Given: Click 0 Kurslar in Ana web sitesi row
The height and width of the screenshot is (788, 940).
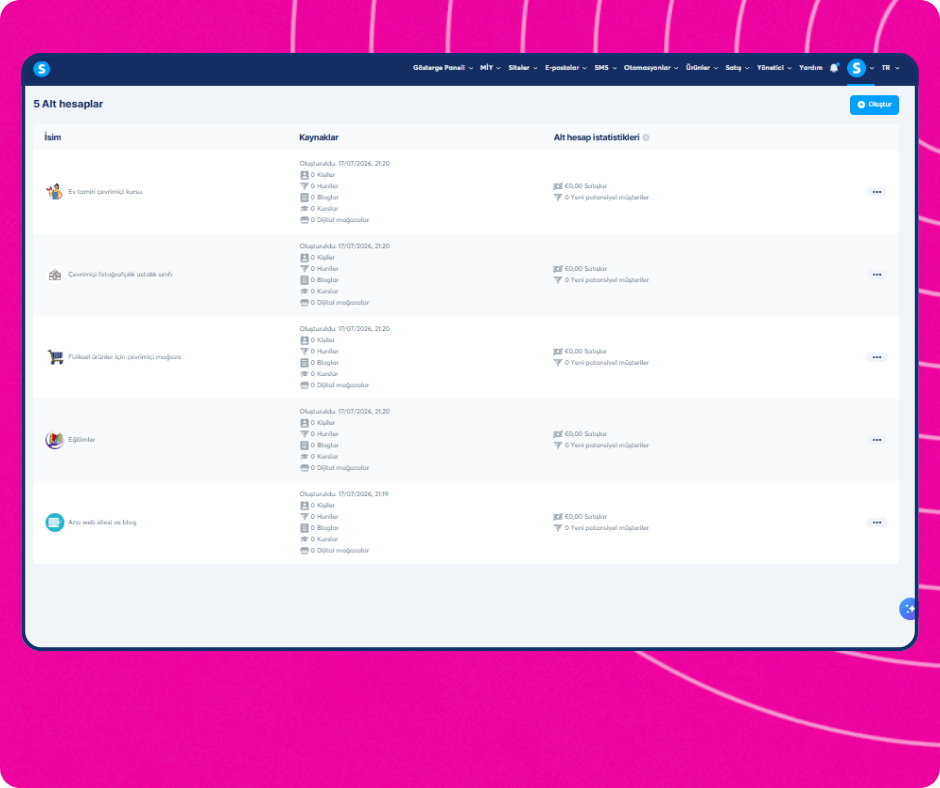Looking at the screenshot, I should tap(324, 539).
